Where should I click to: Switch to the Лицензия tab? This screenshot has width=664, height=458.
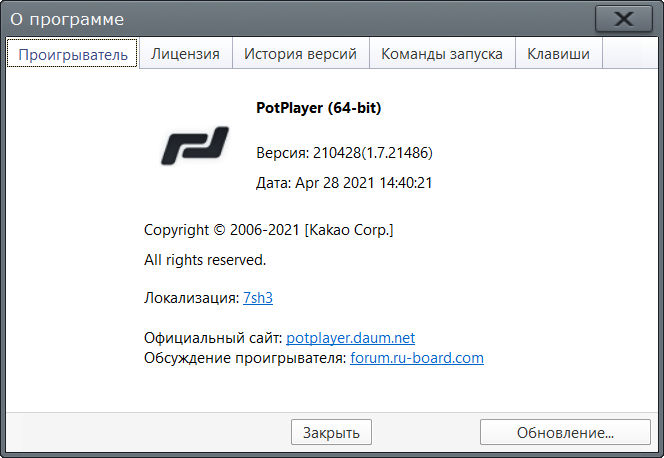coord(185,54)
